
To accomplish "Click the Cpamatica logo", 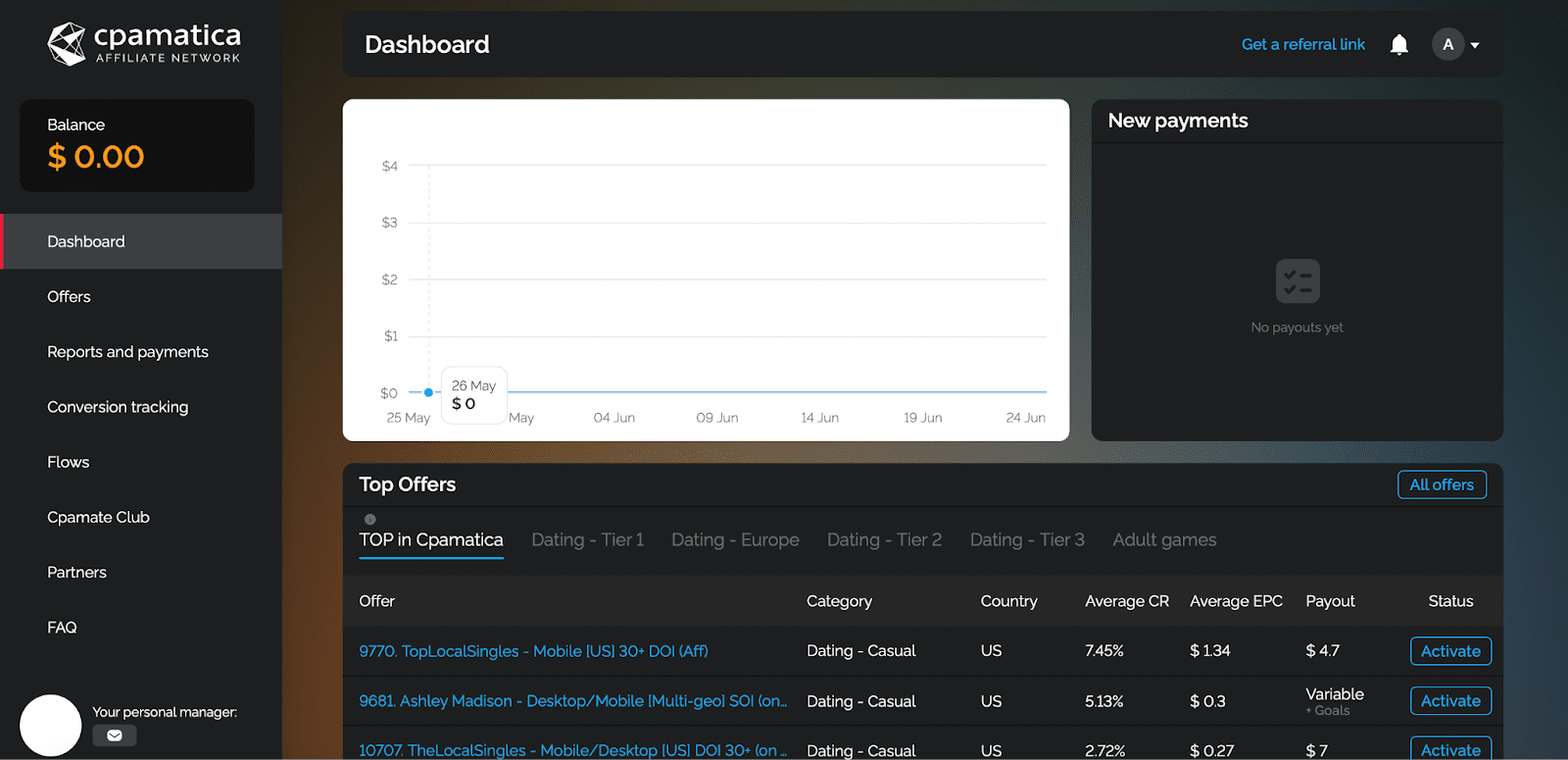I will tap(144, 44).
